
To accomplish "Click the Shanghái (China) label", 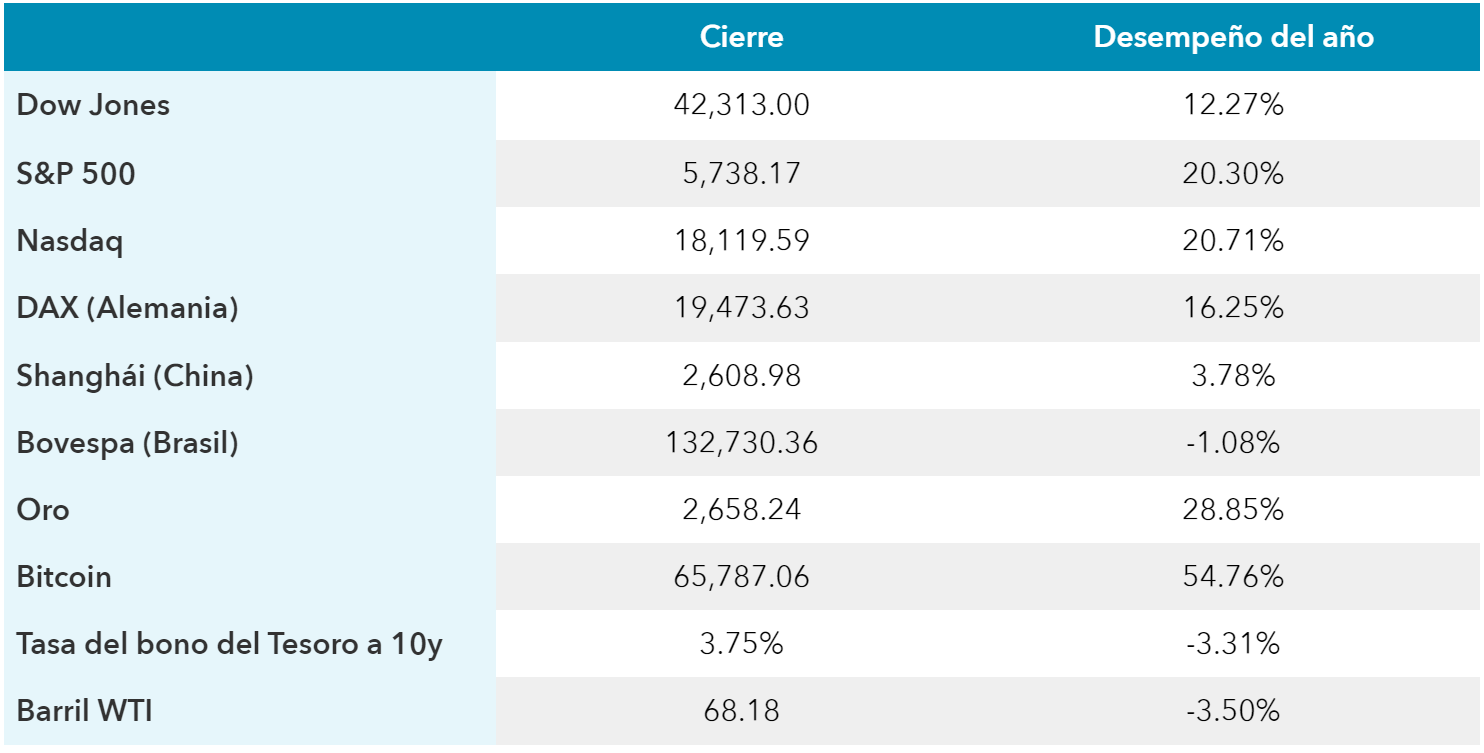I will point(135,375).
